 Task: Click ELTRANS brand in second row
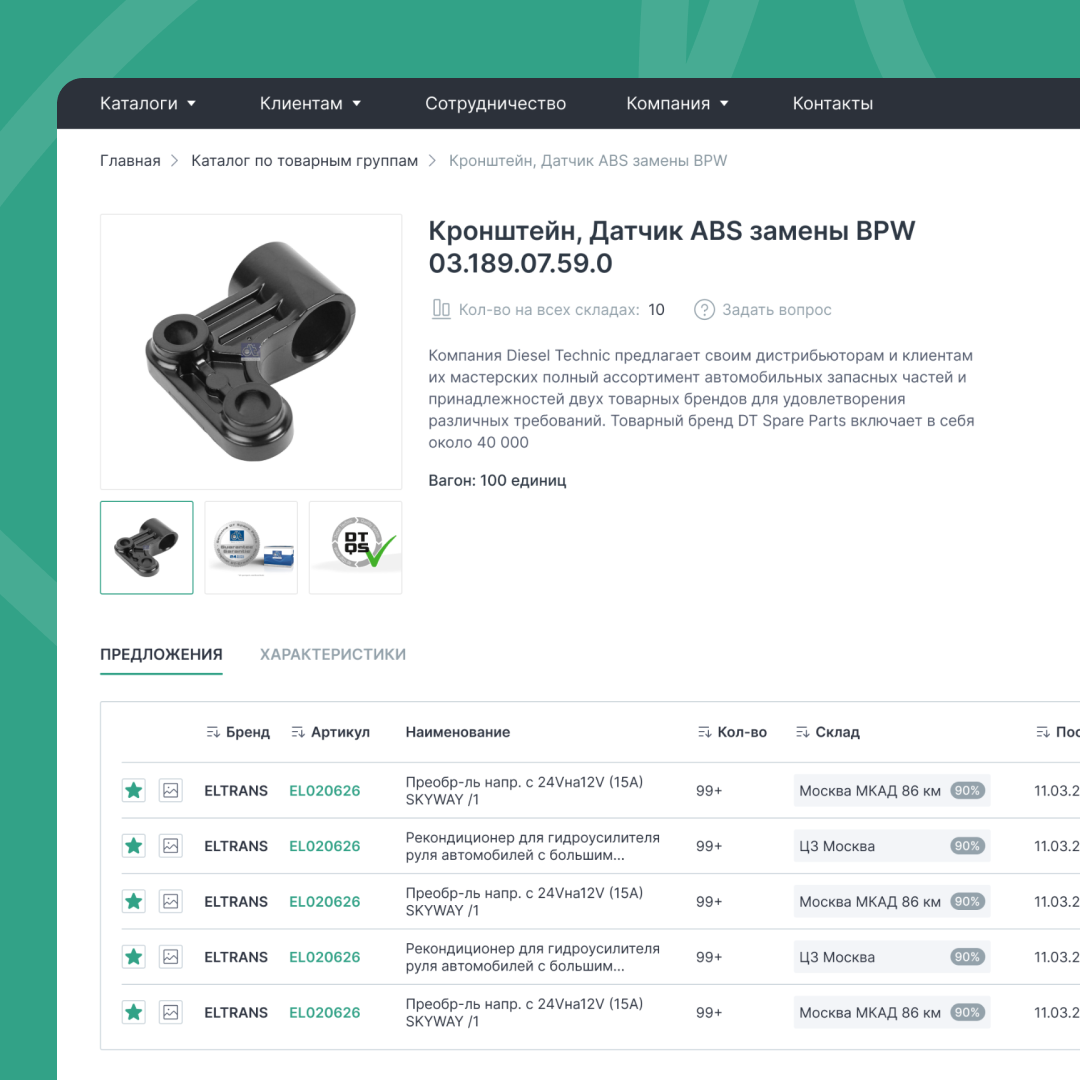236,846
